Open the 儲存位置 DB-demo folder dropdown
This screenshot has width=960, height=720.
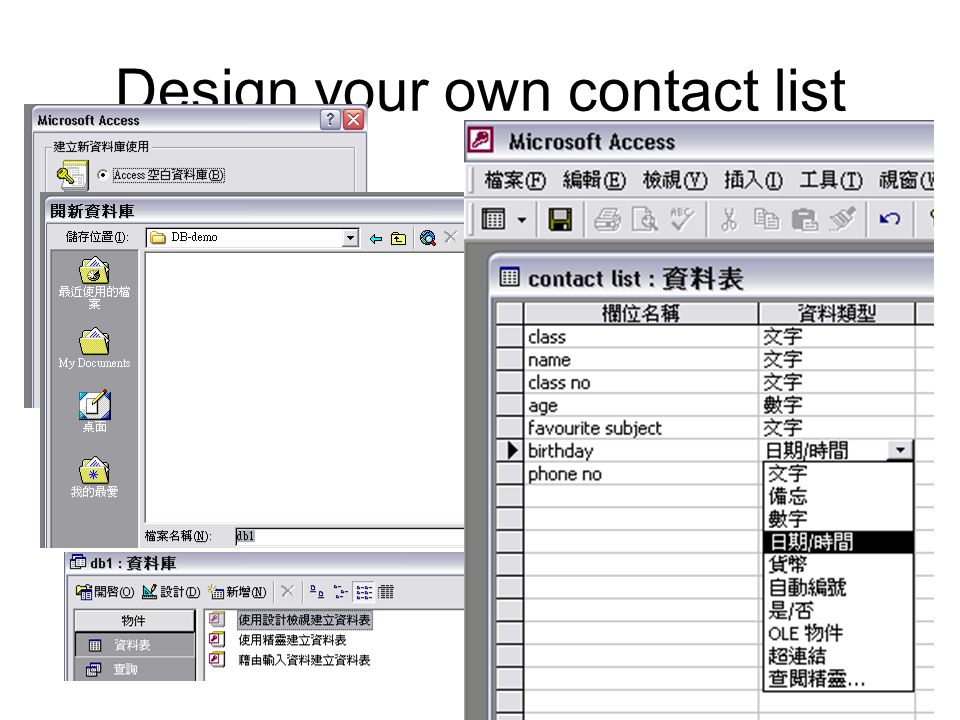[x=350, y=238]
